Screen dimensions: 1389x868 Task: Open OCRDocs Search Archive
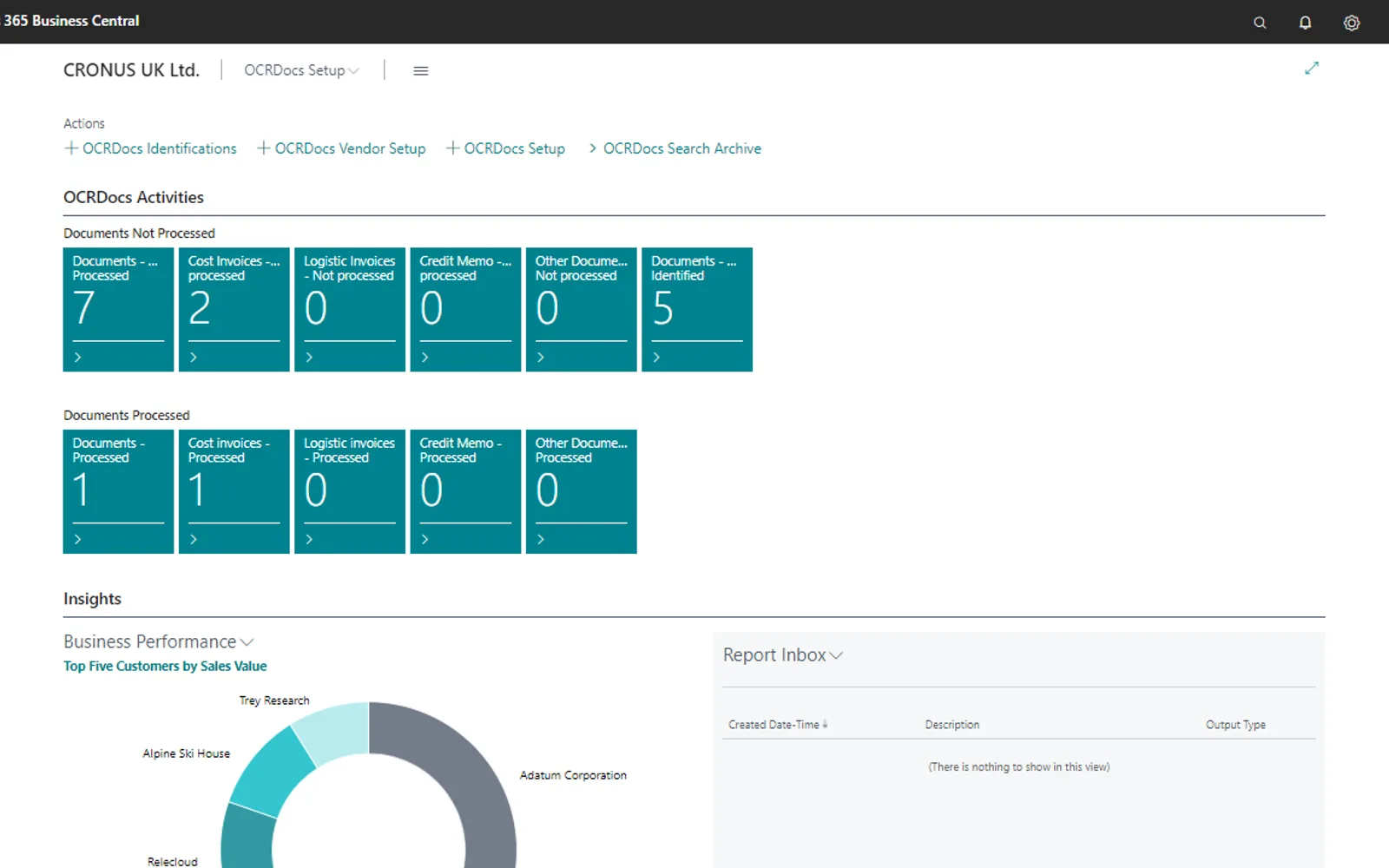point(675,148)
